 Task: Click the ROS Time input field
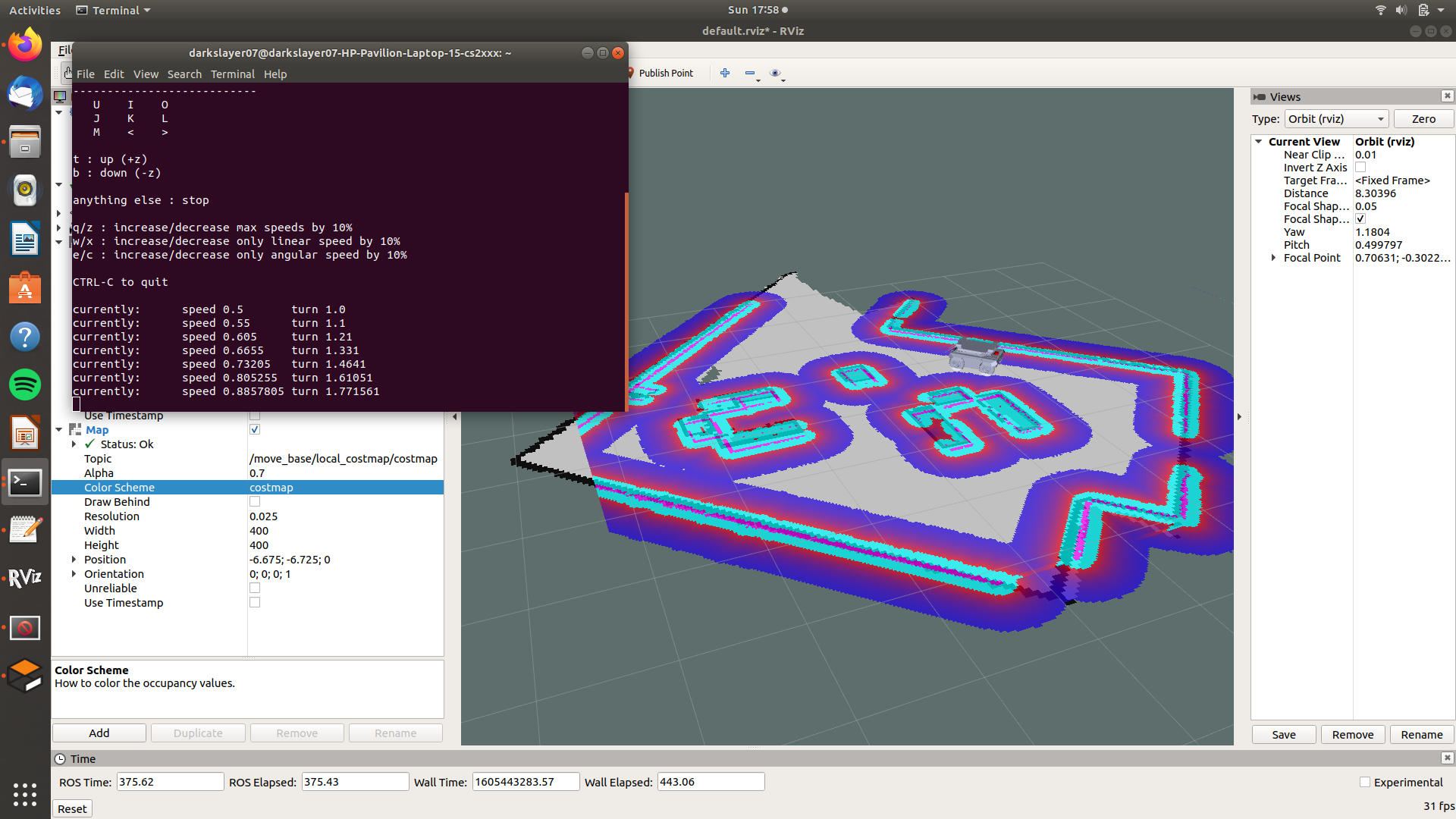click(170, 781)
